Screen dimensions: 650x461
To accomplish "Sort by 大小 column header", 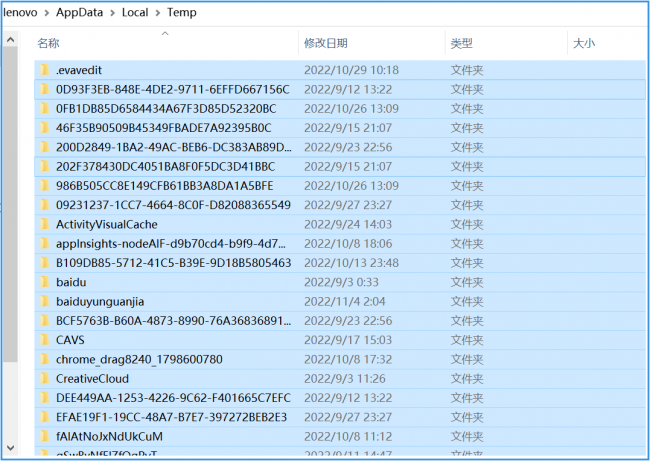I will 584,43.
